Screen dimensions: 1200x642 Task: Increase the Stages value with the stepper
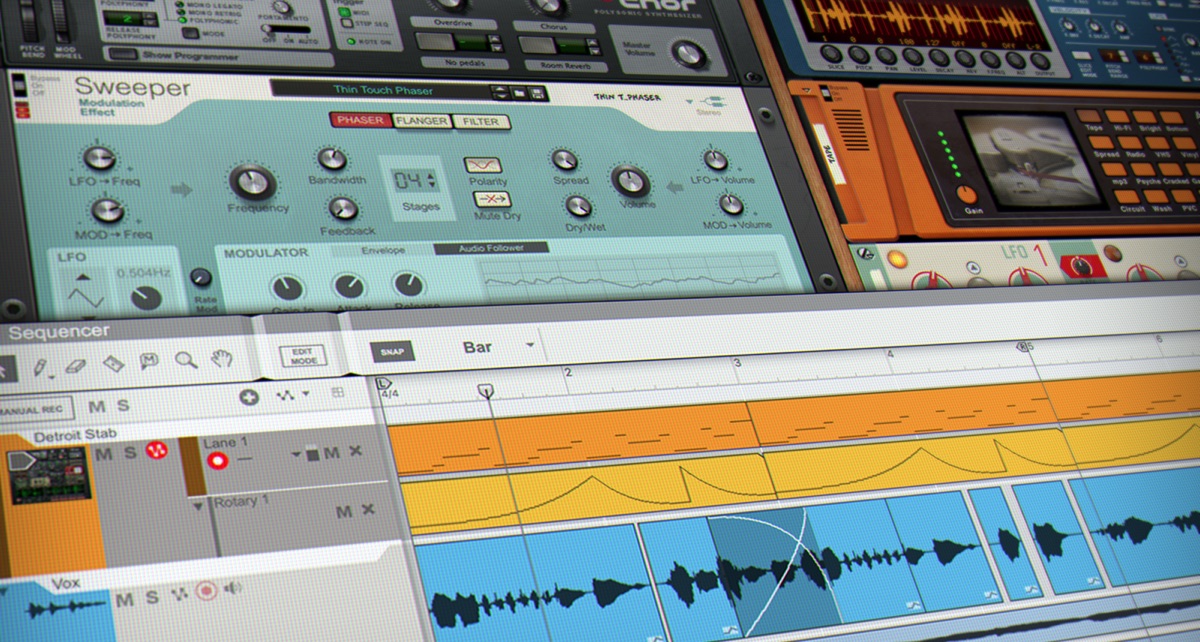(x=430, y=175)
